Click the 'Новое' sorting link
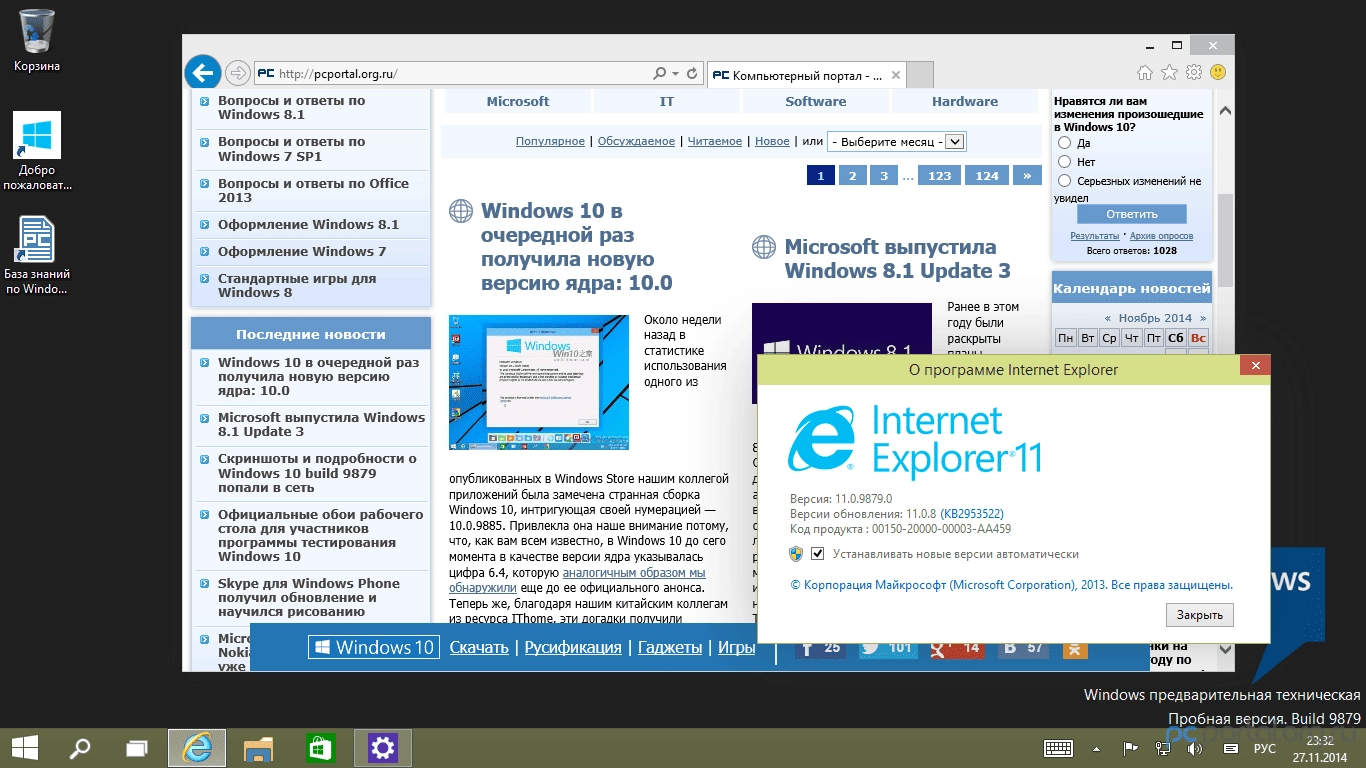This screenshot has width=1366, height=768. [x=772, y=142]
